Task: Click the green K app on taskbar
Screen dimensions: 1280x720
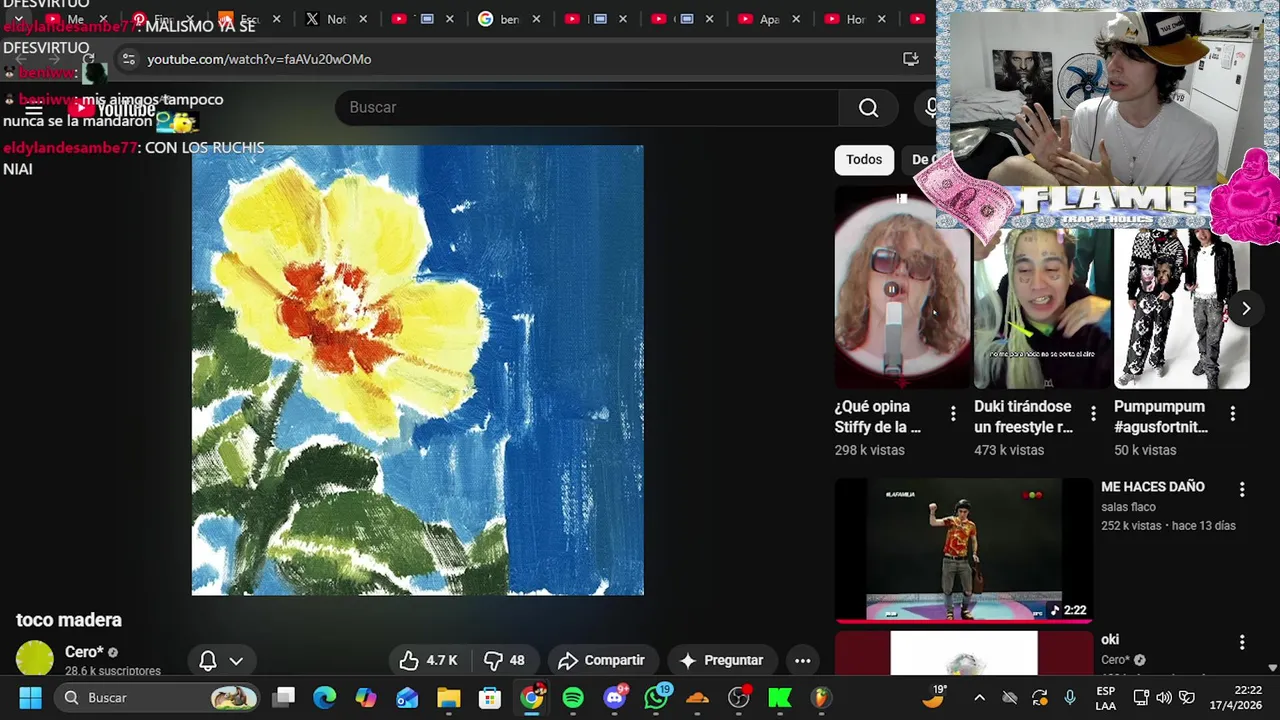Action: [779, 697]
